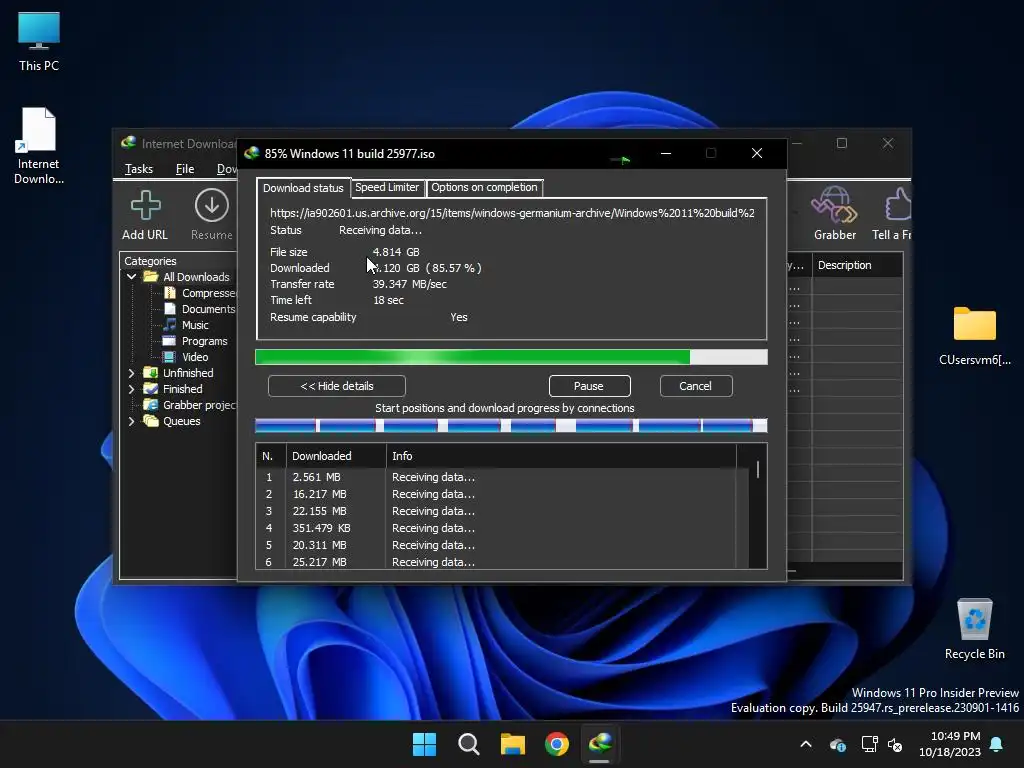Click the Programs category icon
This screenshot has width=1024, height=768.
pos(170,341)
